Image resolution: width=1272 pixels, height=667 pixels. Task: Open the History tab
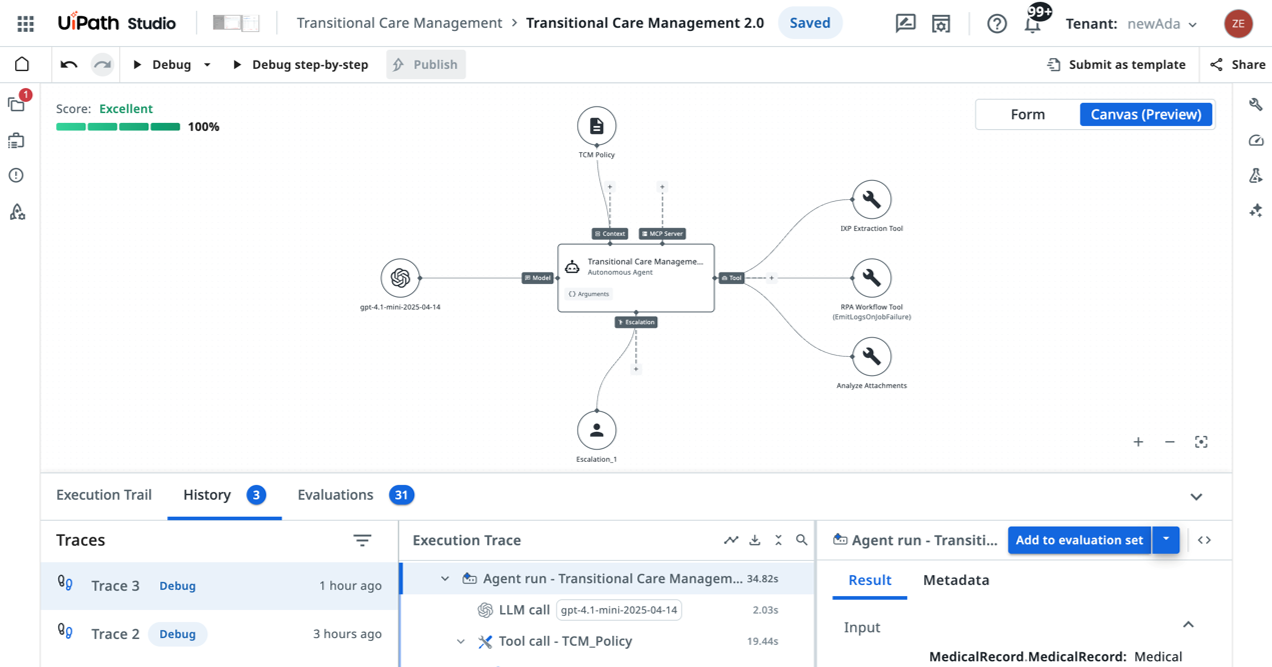[224, 495]
